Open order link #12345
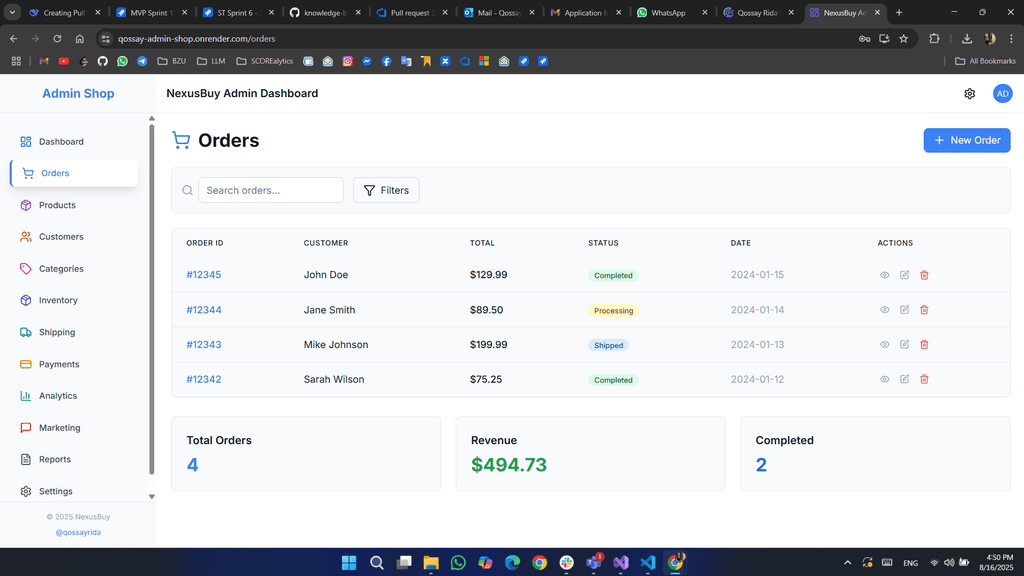The height and width of the screenshot is (576, 1024). [x=204, y=275]
